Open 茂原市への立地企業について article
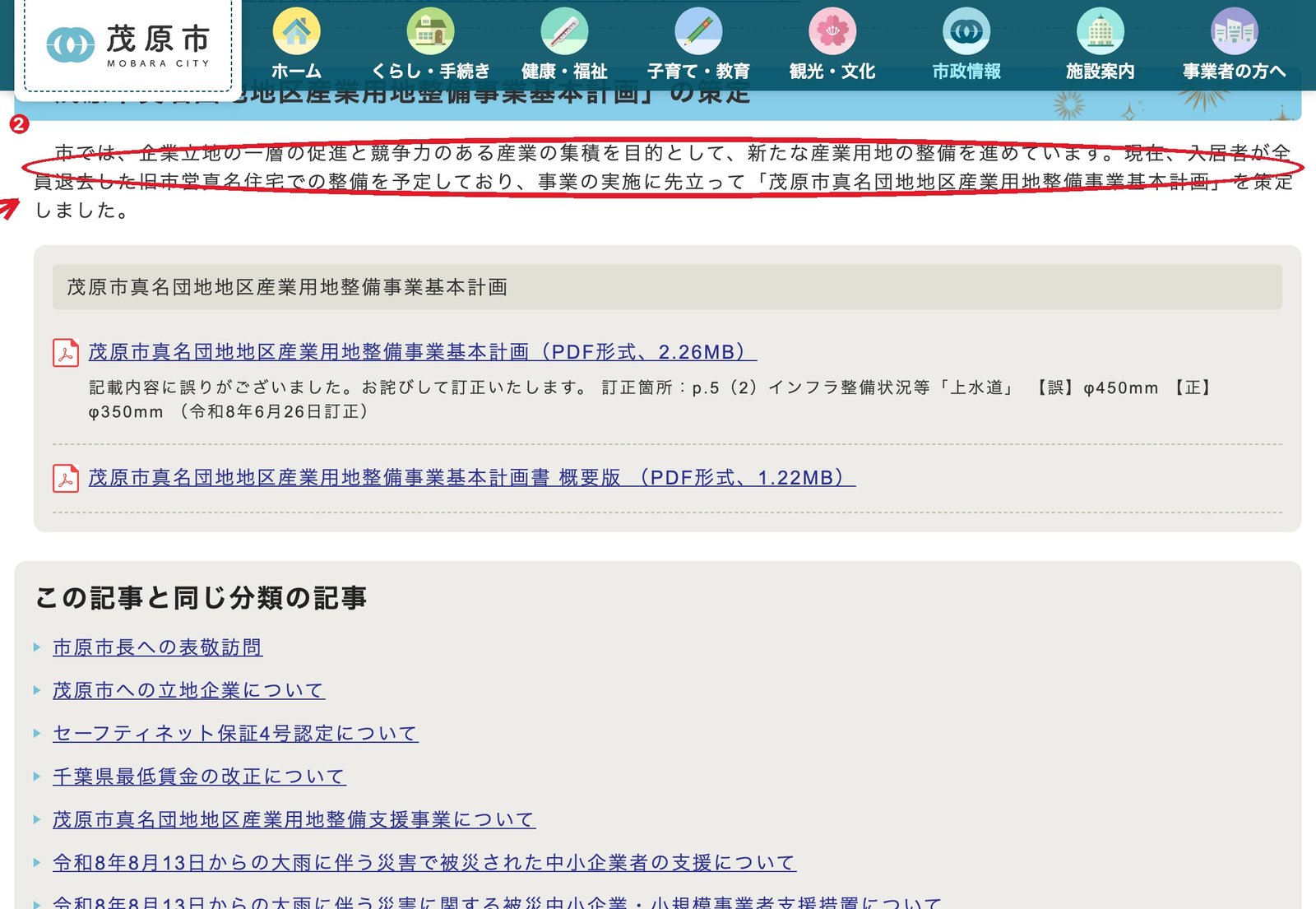 [189, 690]
